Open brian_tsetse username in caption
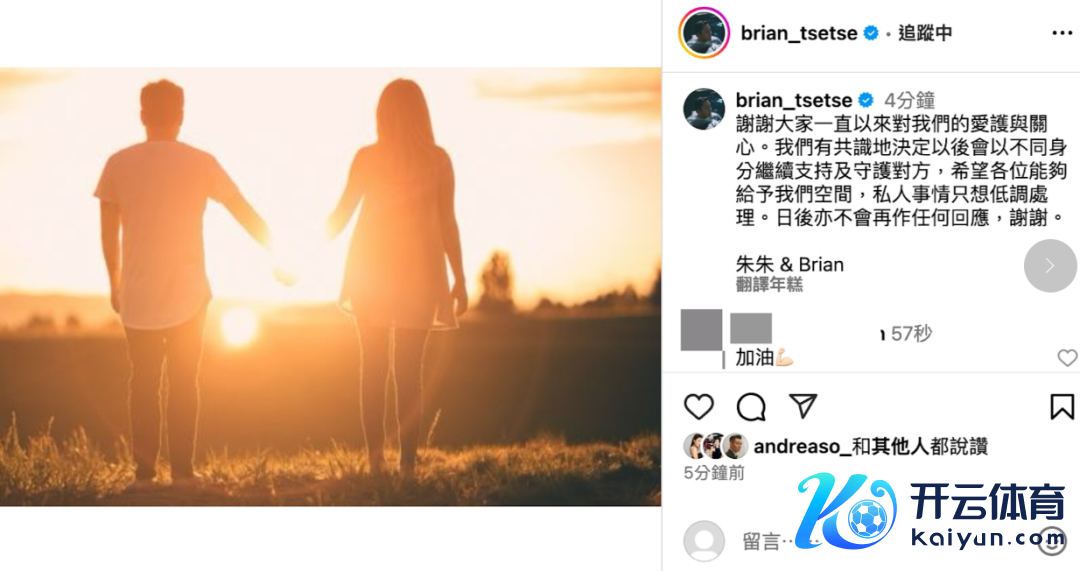The image size is (1080, 571). click(793, 101)
